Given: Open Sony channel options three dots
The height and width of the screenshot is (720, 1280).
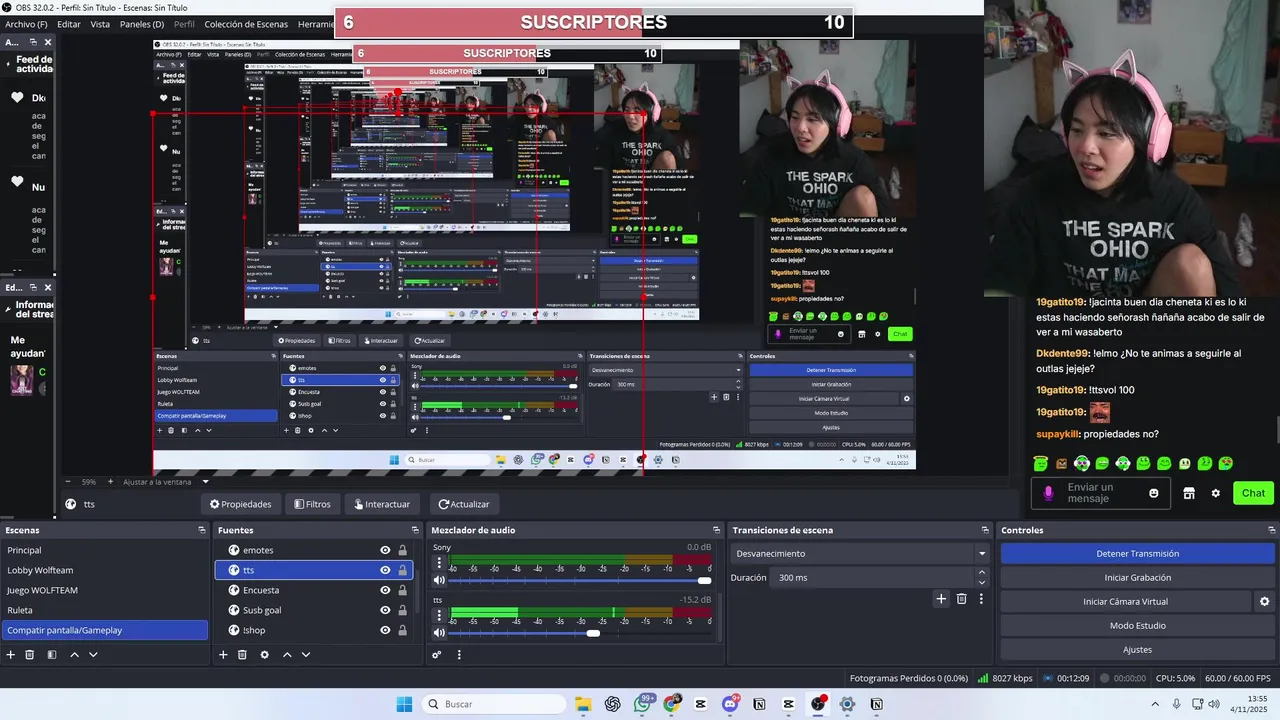Looking at the screenshot, I should [x=439, y=562].
